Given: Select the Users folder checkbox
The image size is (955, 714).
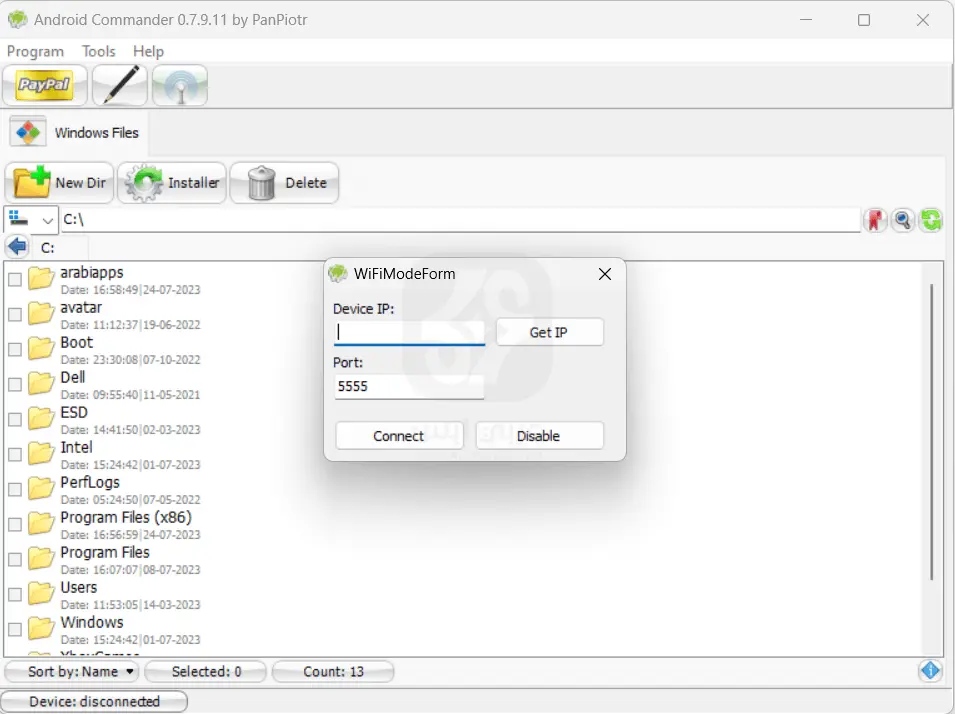Looking at the screenshot, I should (x=15, y=595).
